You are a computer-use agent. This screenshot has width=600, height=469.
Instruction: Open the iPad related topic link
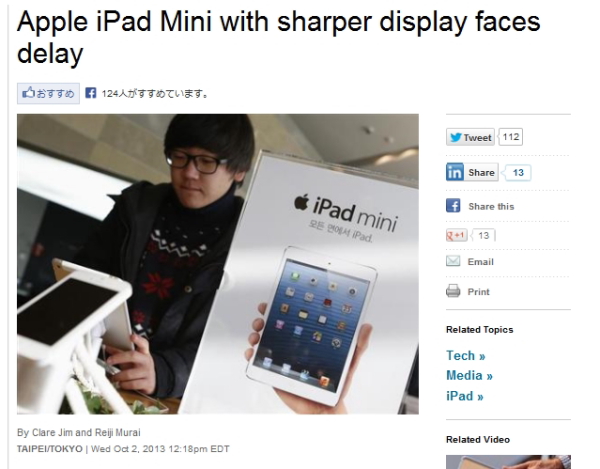coord(465,396)
